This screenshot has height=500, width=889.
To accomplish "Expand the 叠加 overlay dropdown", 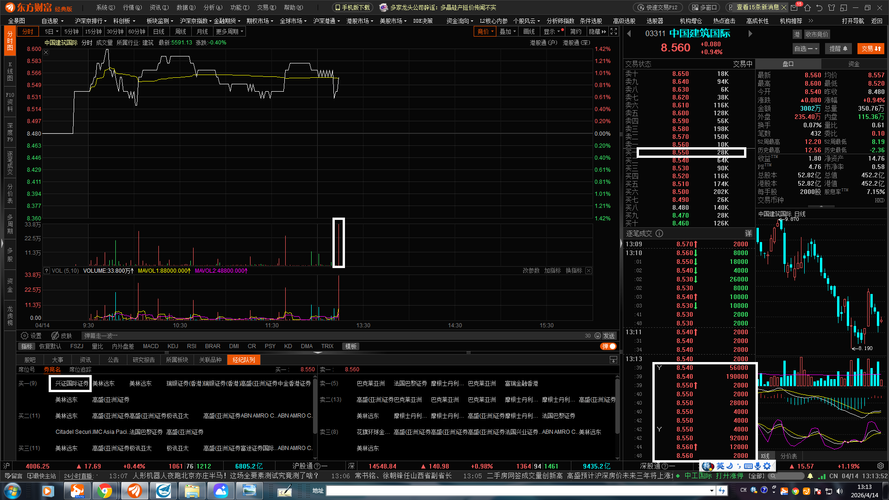I will tap(507, 31).
